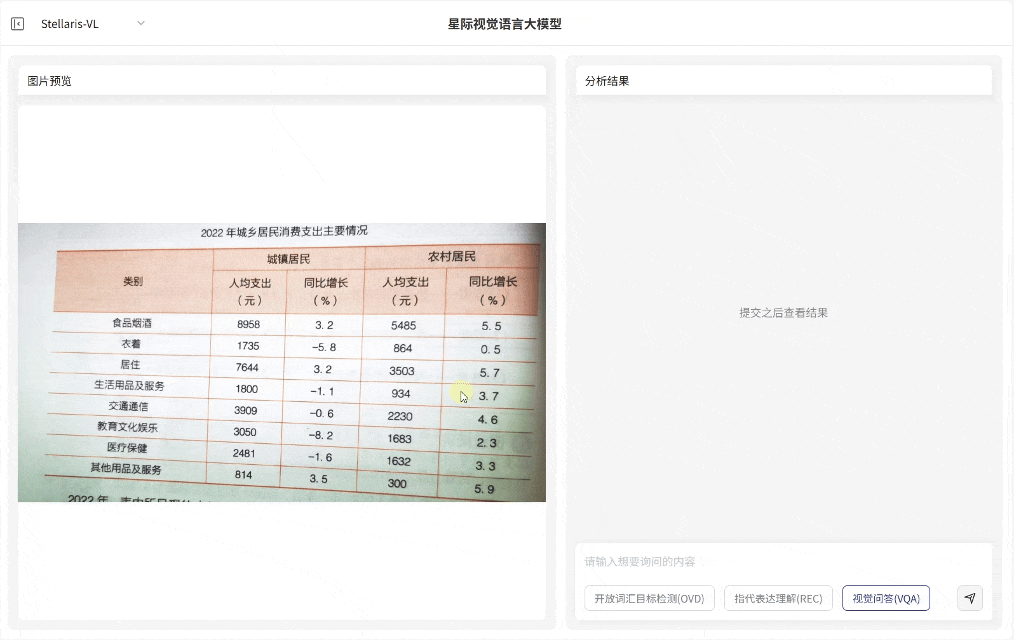The image size is (1014, 640).
Task: Click the value 814 in table
Action: point(243,475)
